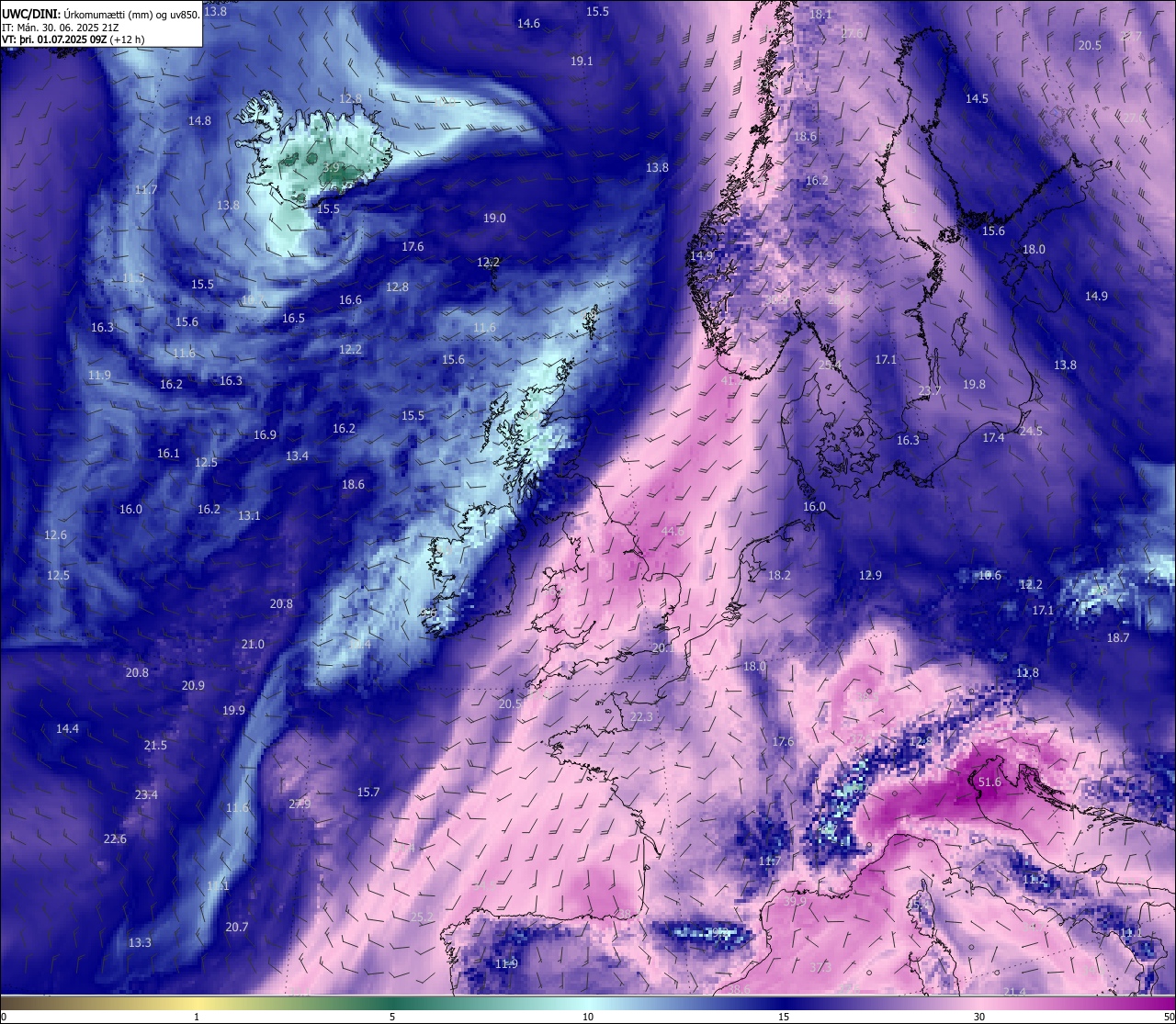Click the legend tick label '1'

click(x=197, y=1017)
